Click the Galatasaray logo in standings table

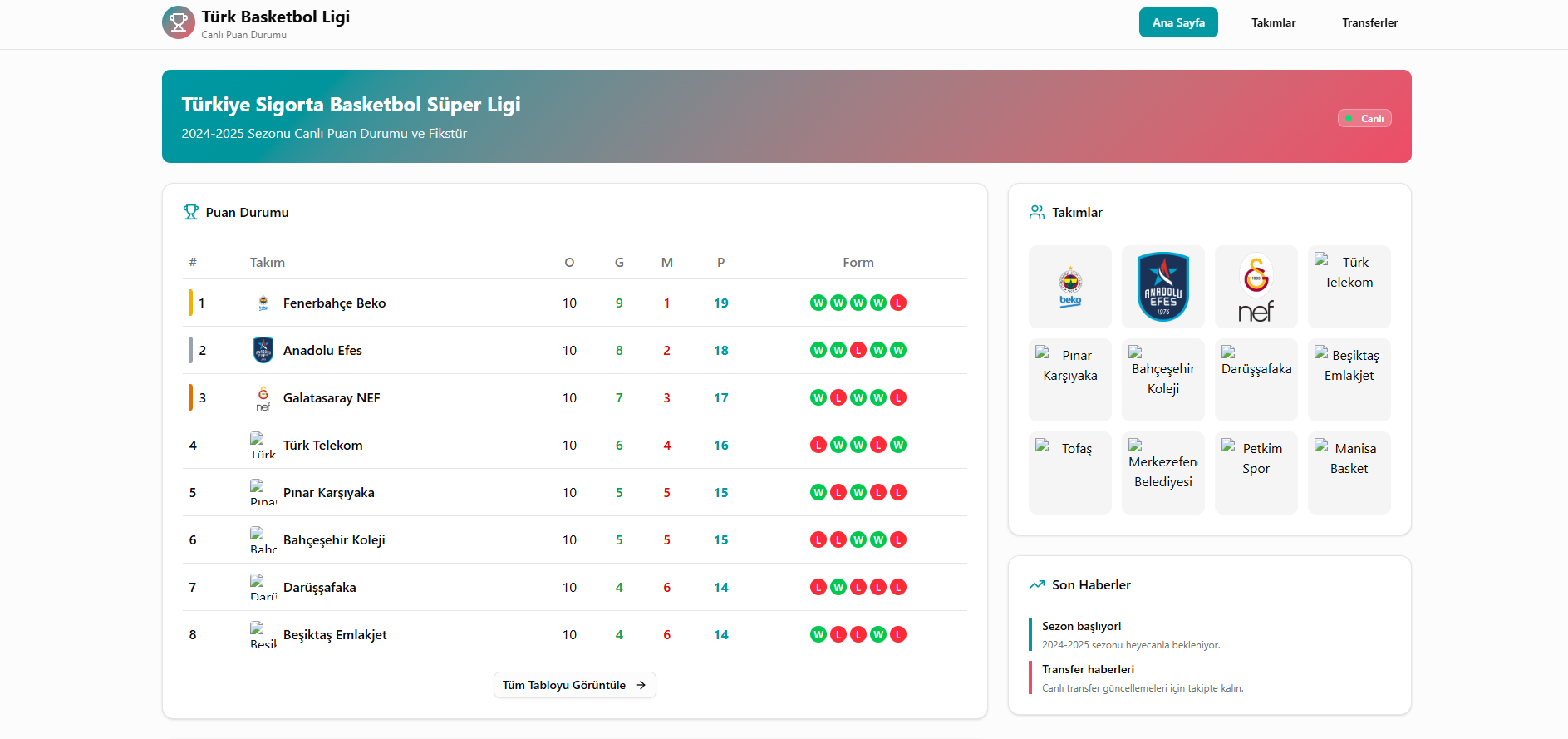[263, 397]
